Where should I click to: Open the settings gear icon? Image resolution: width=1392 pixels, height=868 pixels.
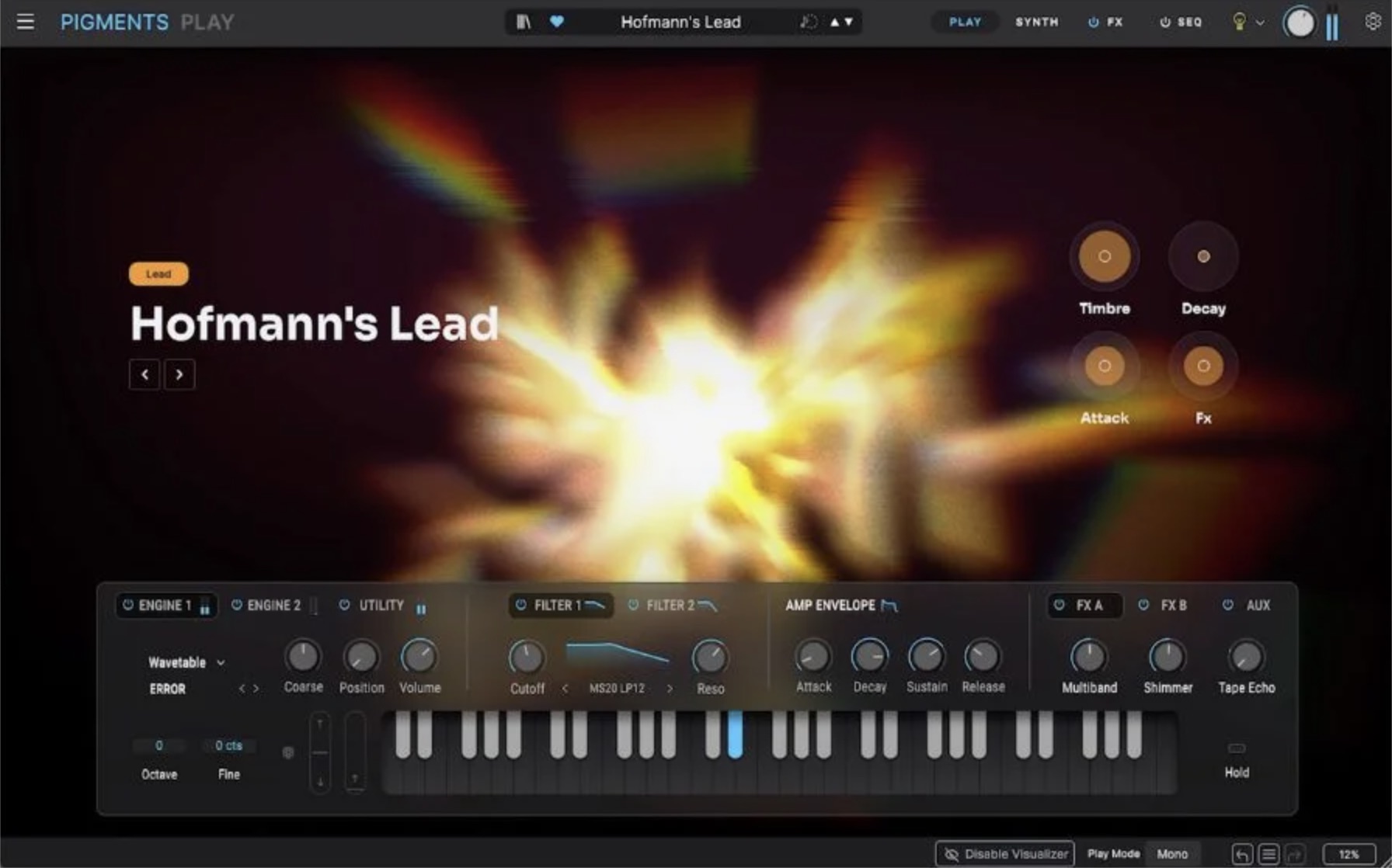[1373, 22]
